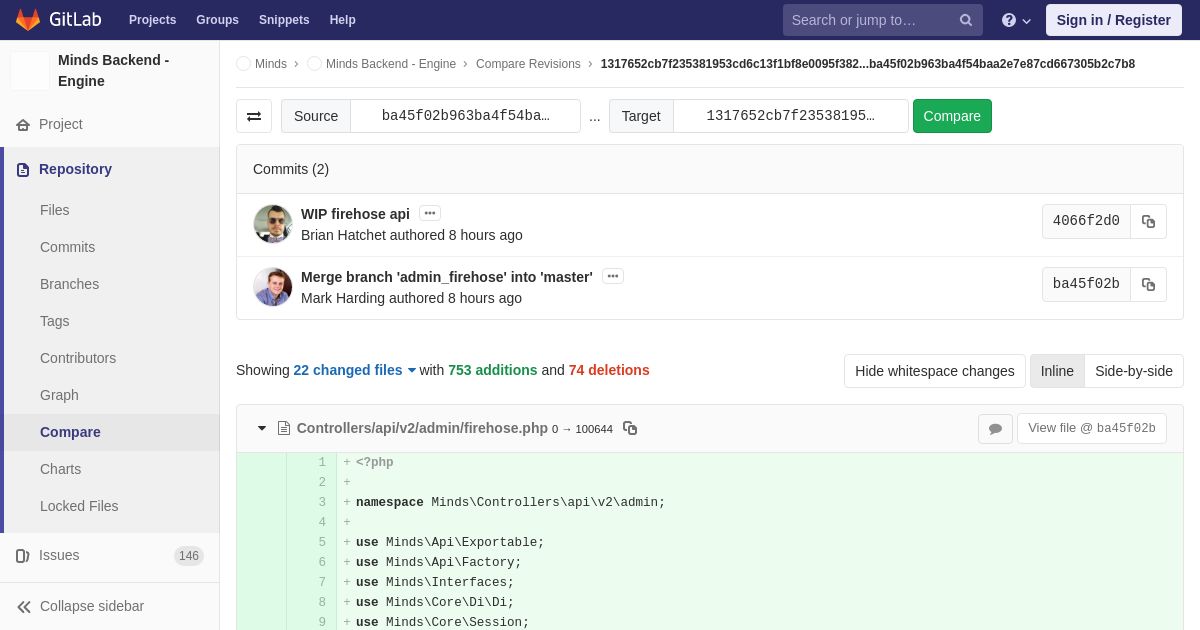Click View file @ ba45f02b button
This screenshot has width=1200, height=630.
(1092, 429)
